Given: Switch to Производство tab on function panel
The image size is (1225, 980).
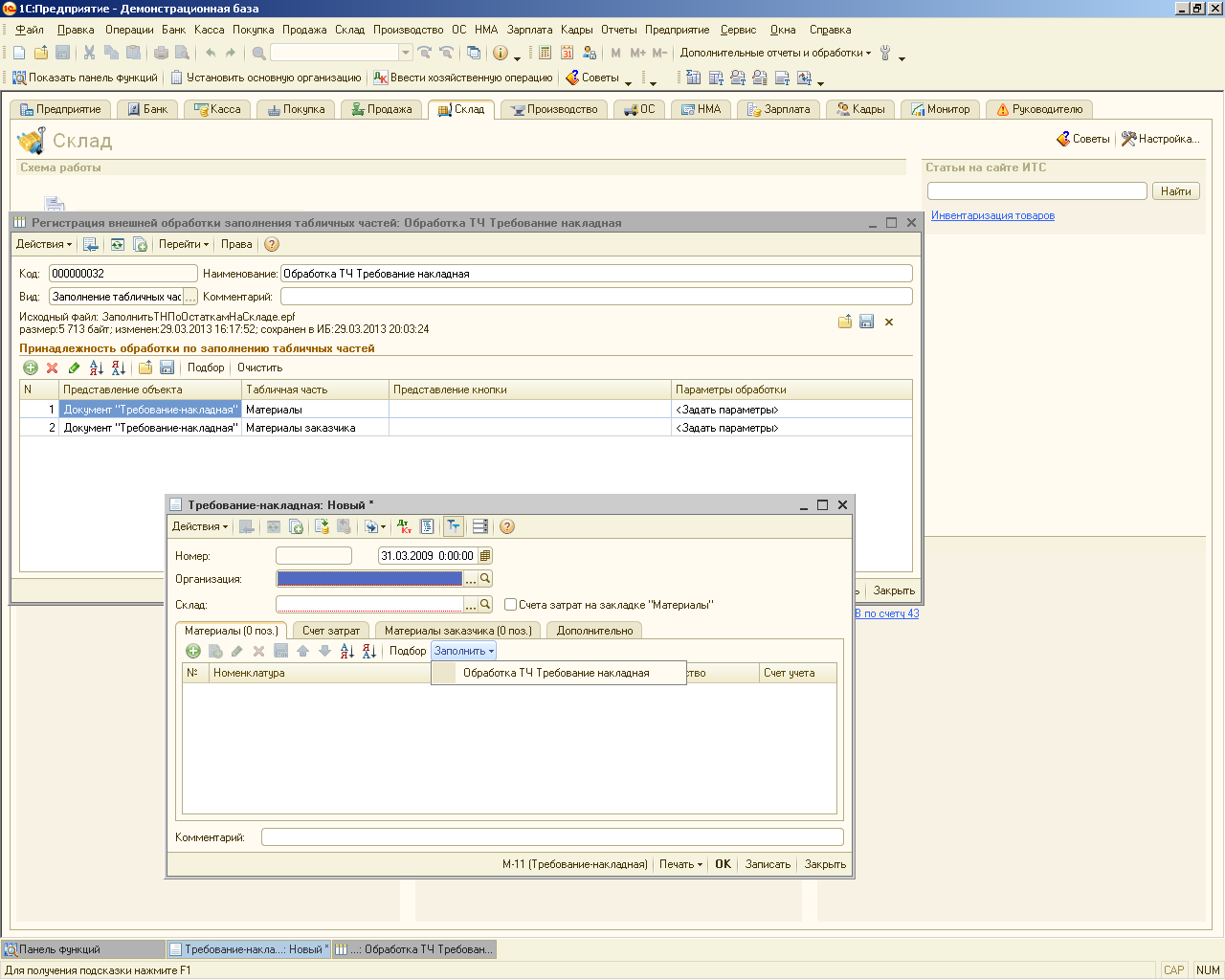Looking at the screenshot, I should coord(554,109).
